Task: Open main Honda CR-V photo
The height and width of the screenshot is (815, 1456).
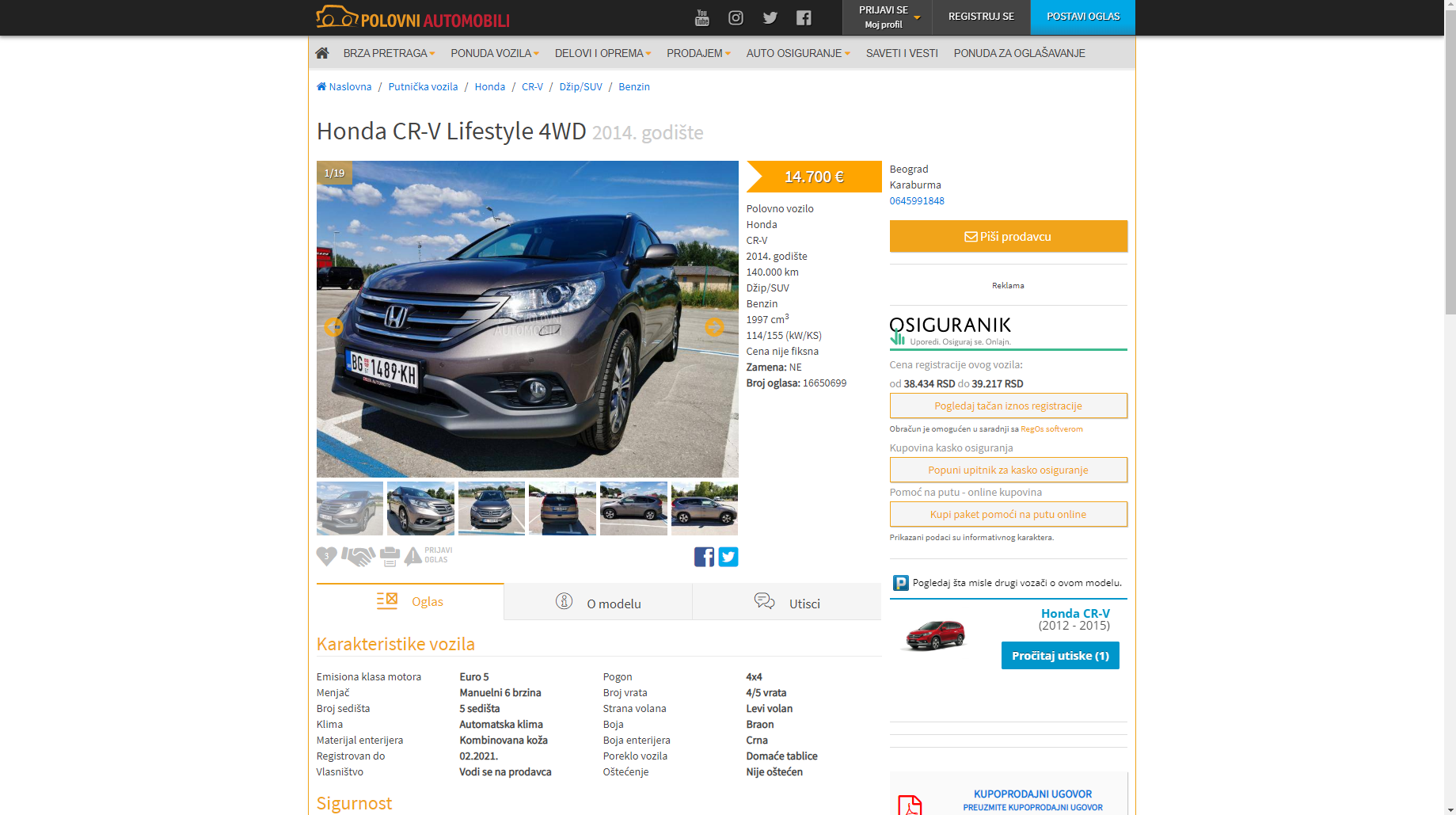Action: (527, 318)
